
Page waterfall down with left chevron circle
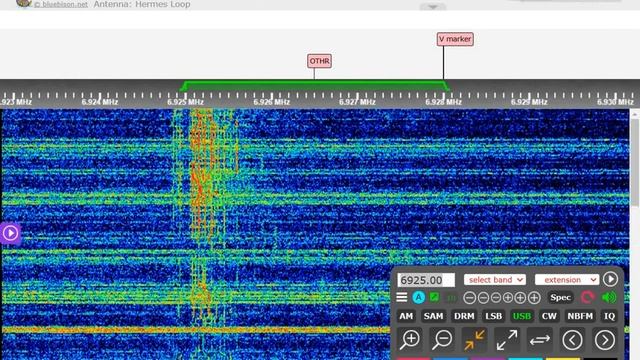[572, 340]
